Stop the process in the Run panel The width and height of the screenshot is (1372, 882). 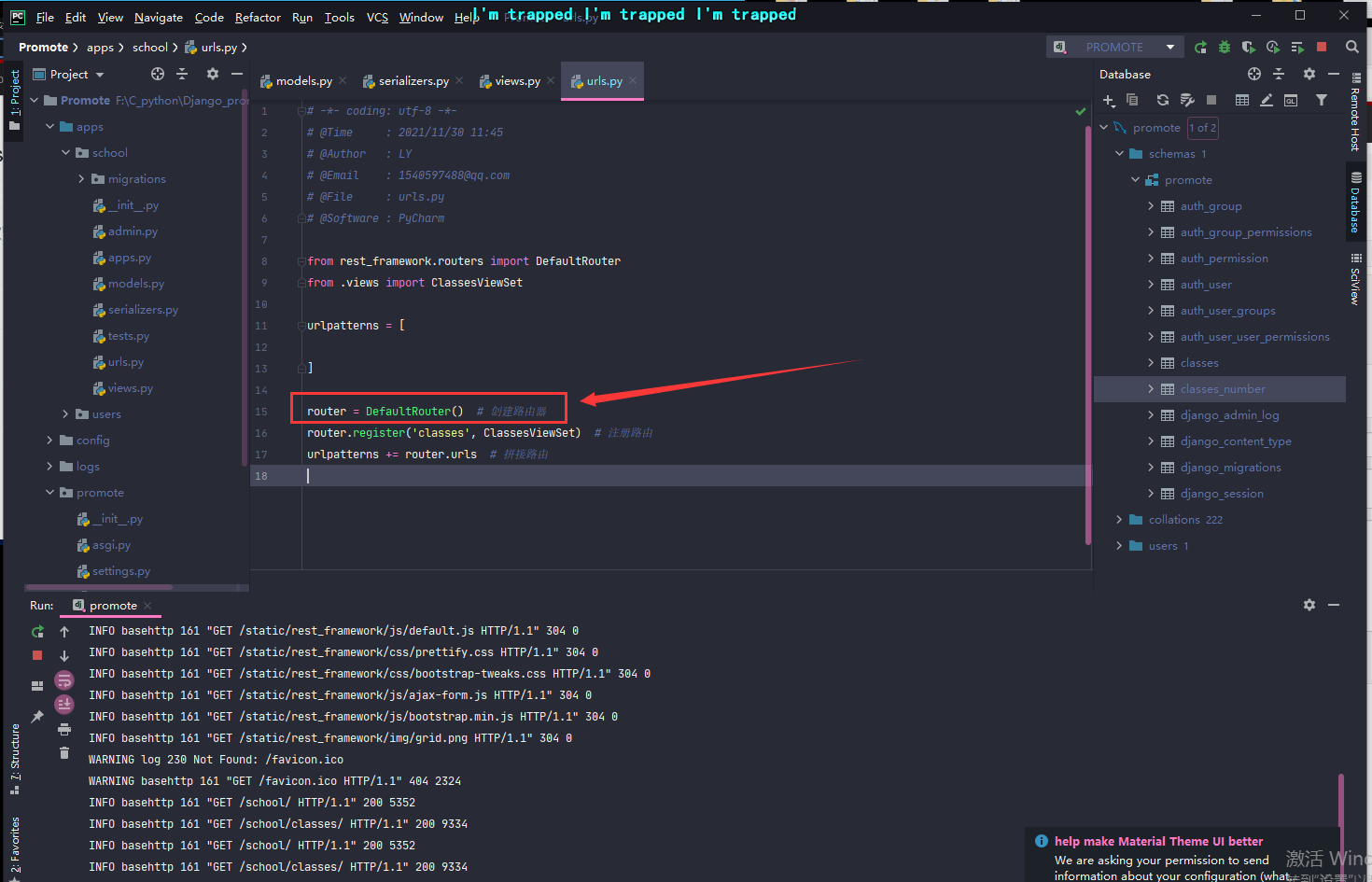point(37,655)
